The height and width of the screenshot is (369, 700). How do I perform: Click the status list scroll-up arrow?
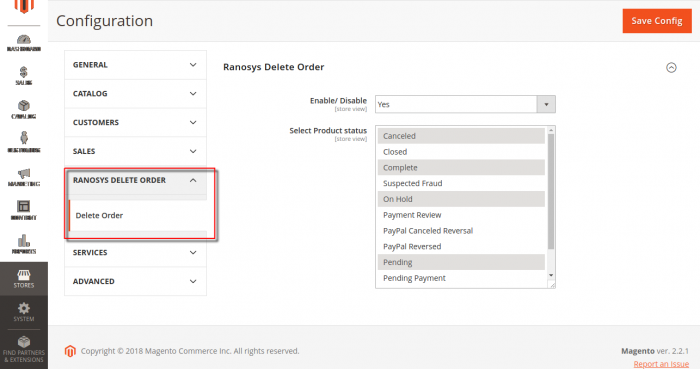point(551,130)
